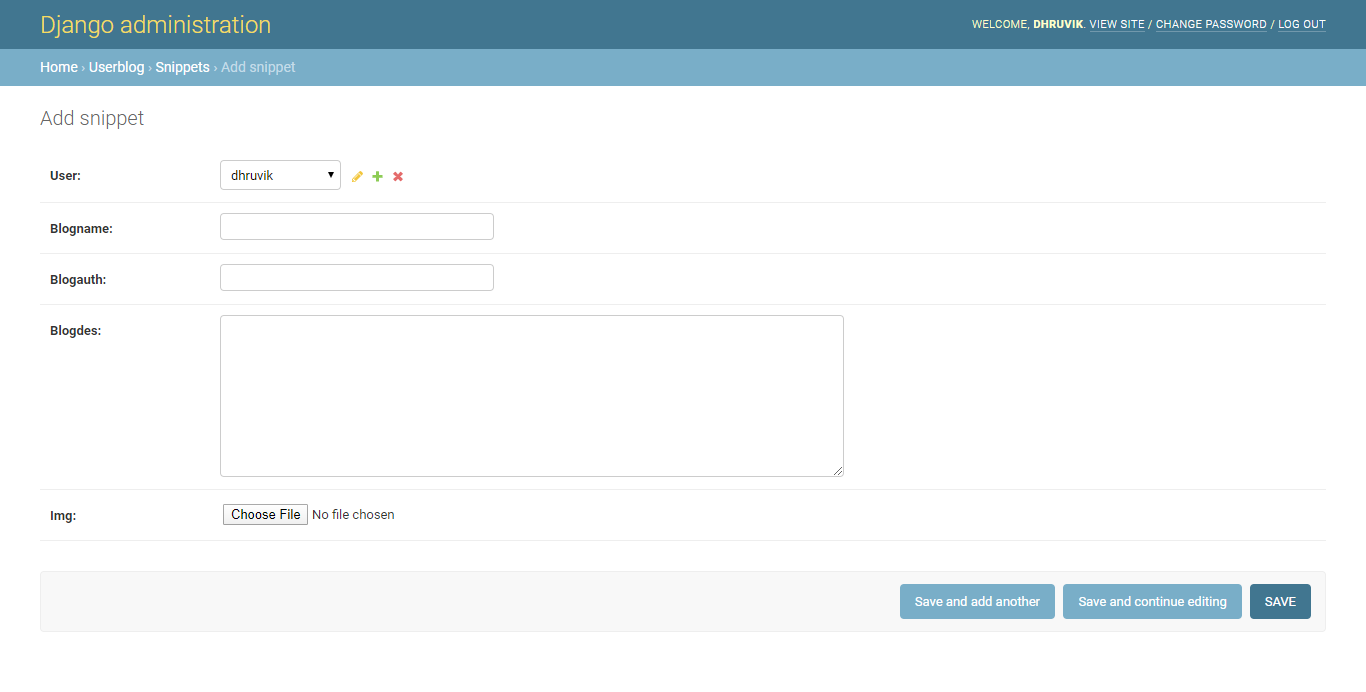Click the "DHRUVIK" username in the header
The width and height of the screenshot is (1366, 692).
(x=1058, y=24)
